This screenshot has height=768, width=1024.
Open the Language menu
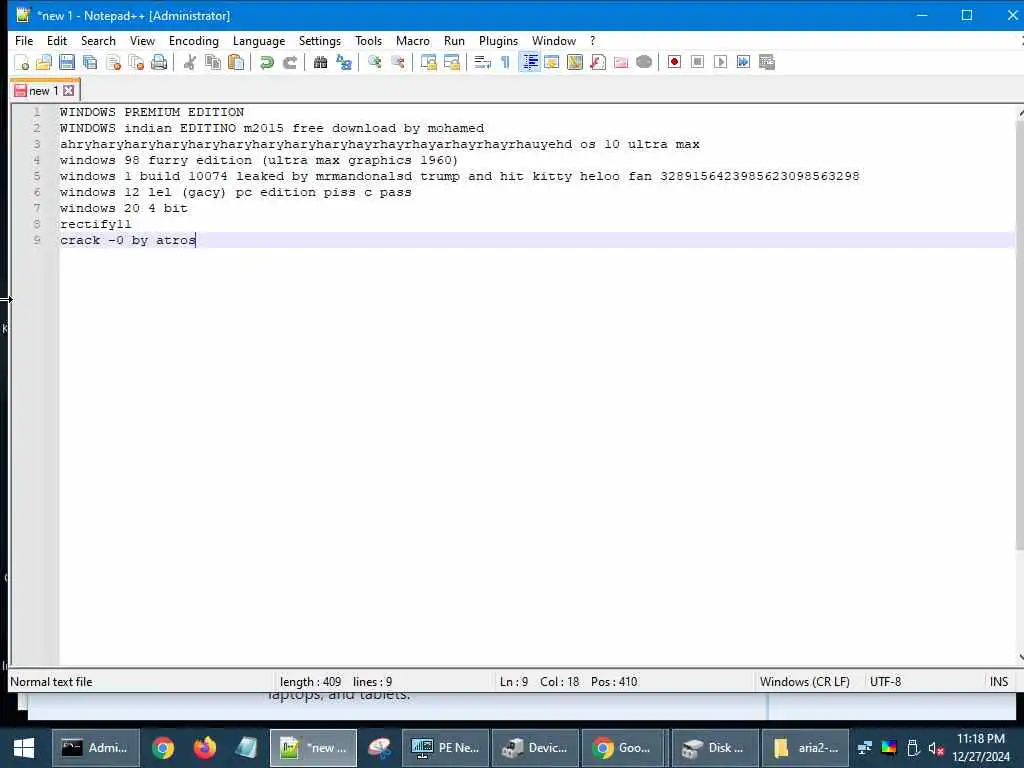259,40
